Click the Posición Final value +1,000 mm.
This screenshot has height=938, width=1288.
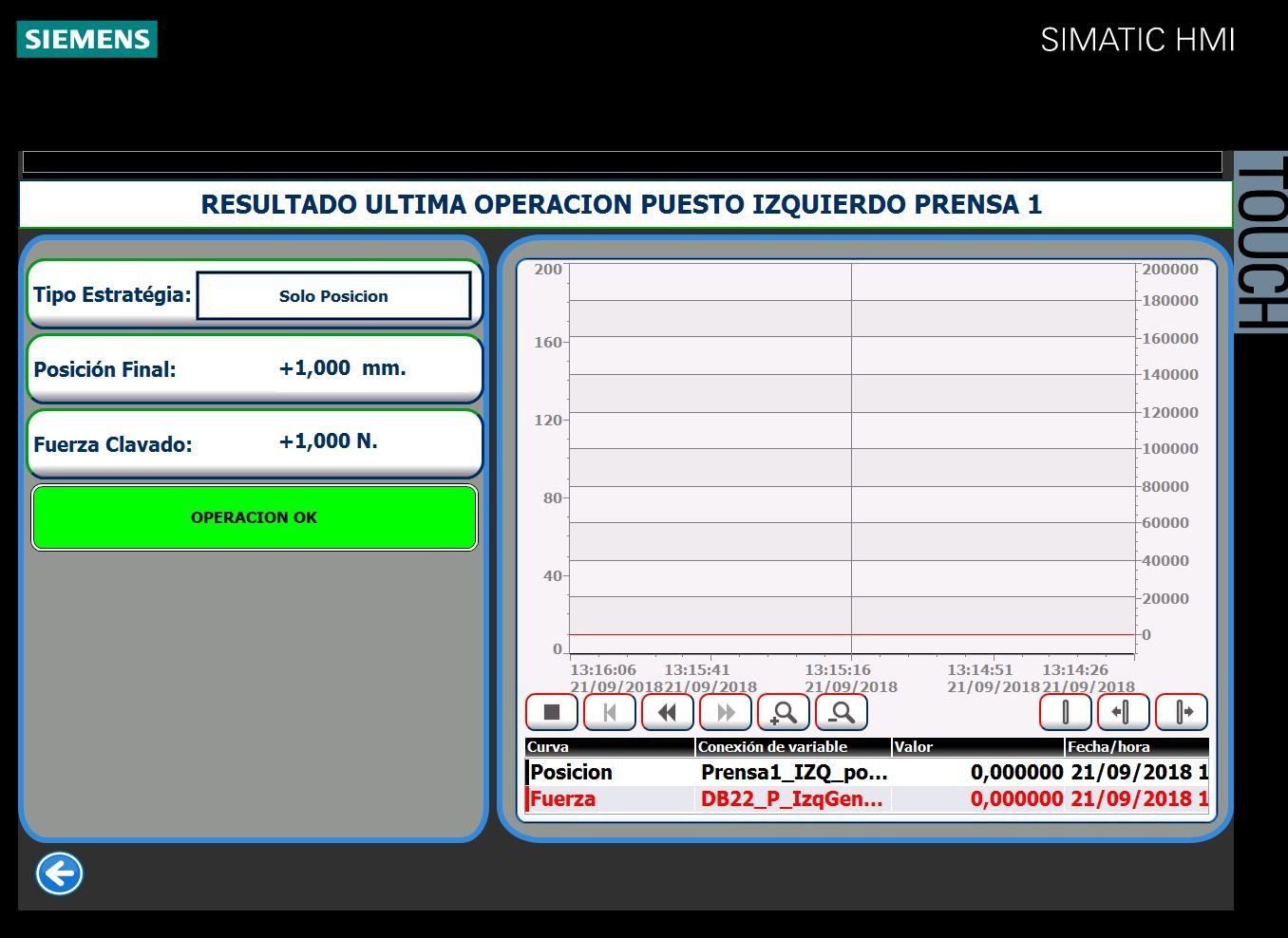(x=343, y=368)
